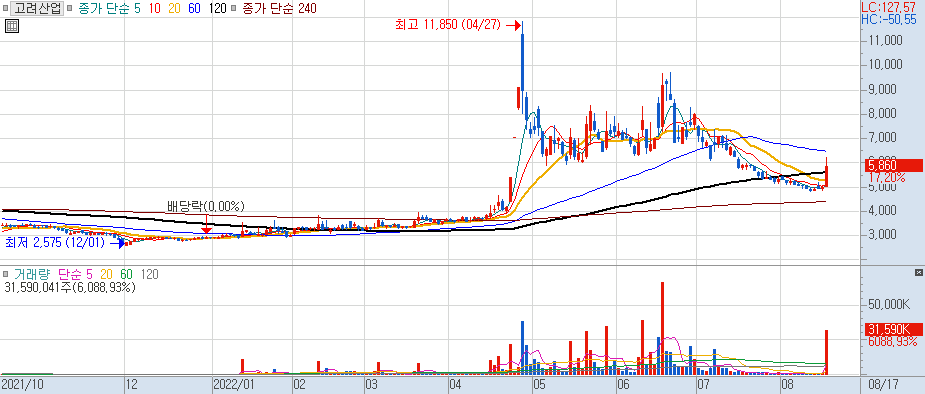Click the 거래량 volume indicator label
Screen dimensions: 925x394
coord(31,274)
